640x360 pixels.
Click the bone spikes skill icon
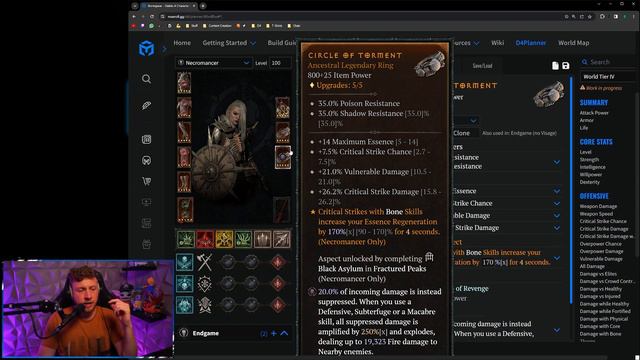tap(262, 239)
